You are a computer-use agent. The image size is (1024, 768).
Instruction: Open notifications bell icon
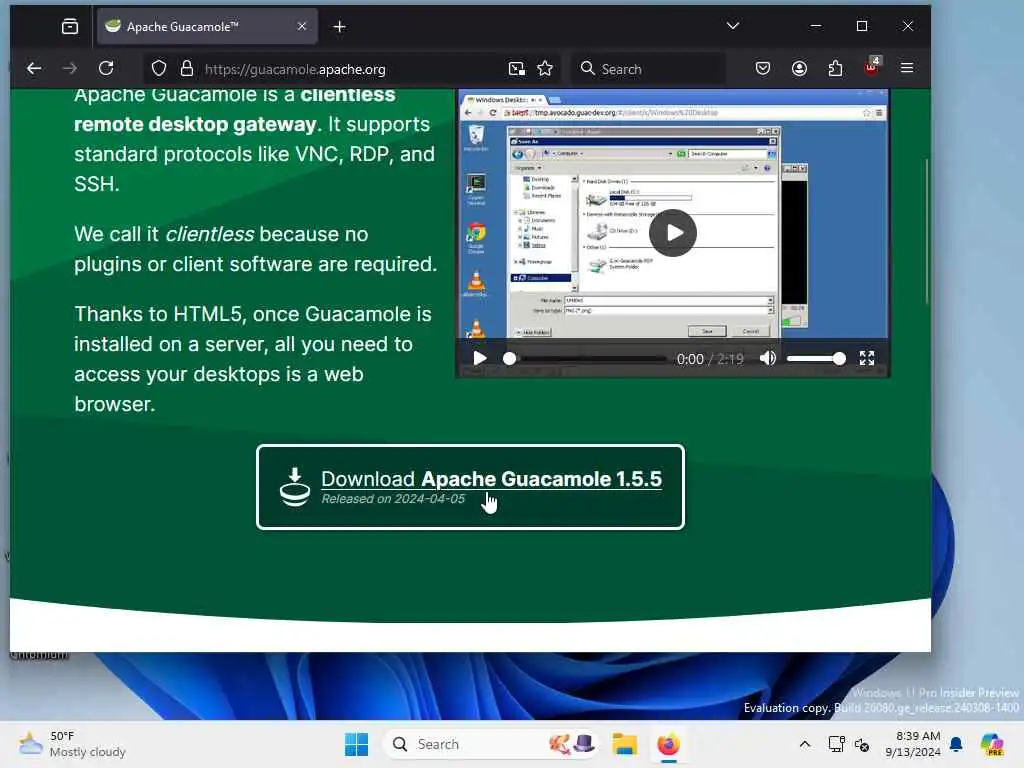956,744
